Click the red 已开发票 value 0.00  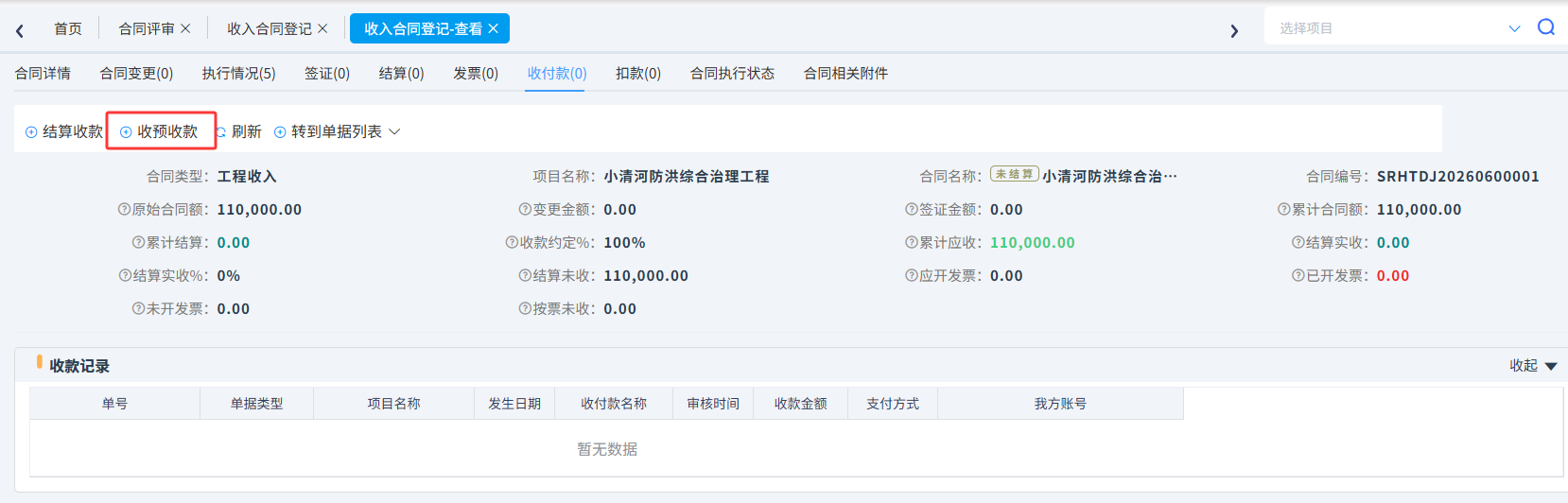click(1393, 275)
